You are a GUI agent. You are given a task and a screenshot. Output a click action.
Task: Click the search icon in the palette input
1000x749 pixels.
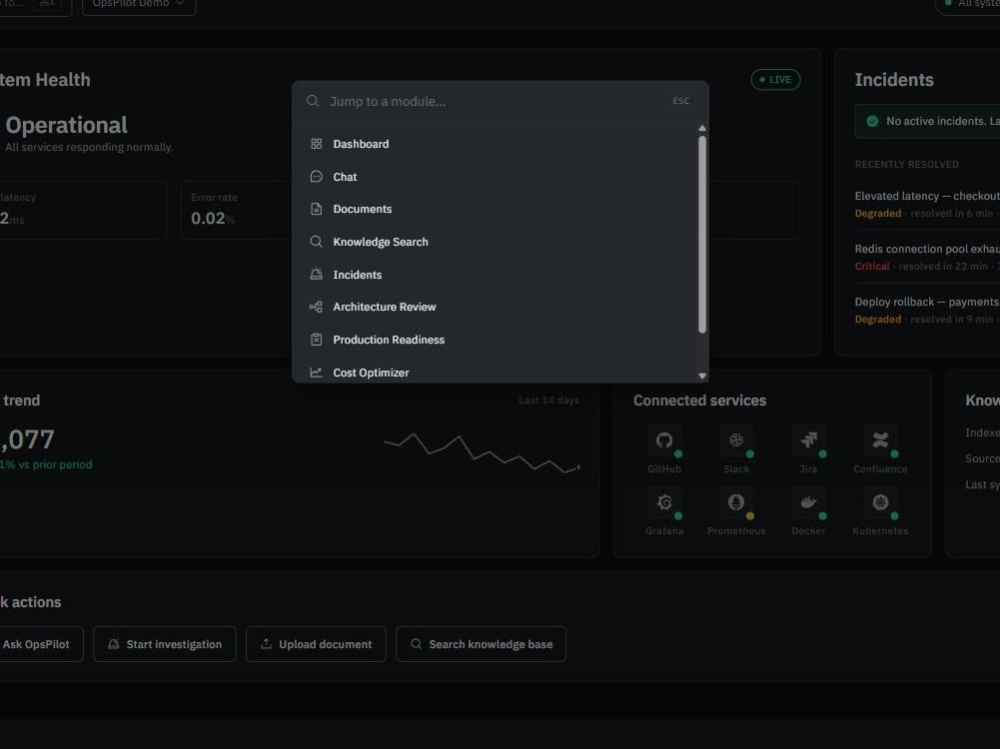[x=312, y=101]
